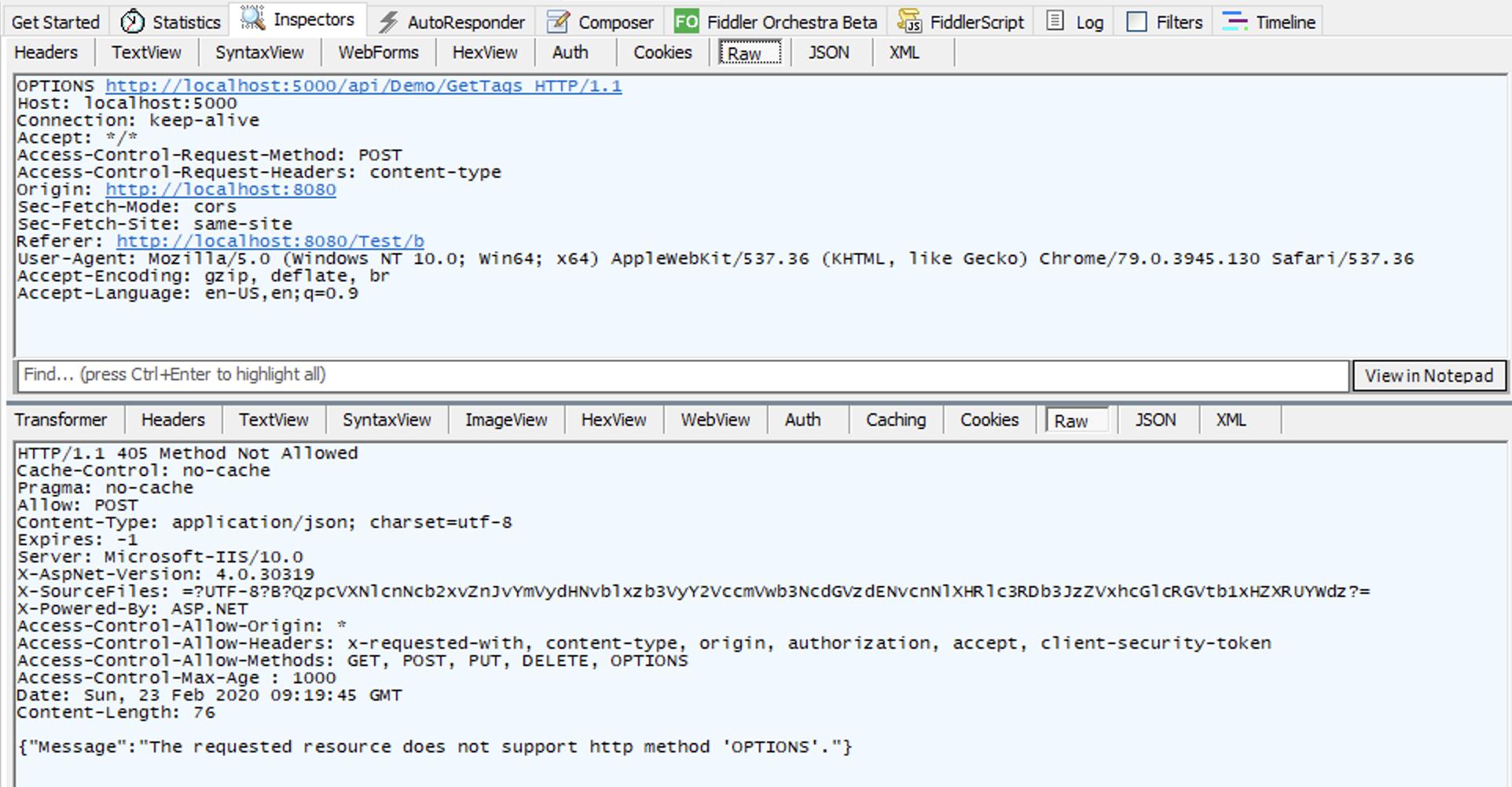This screenshot has width=1512, height=787.
Task: Click the 405 Method Not Allowed status line
Action: [188, 453]
